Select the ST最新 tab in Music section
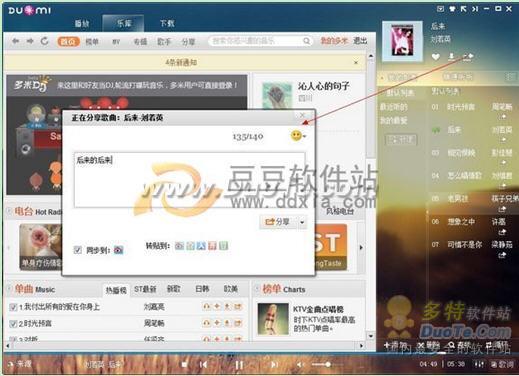The width and height of the screenshot is (519, 376). (145, 289)
